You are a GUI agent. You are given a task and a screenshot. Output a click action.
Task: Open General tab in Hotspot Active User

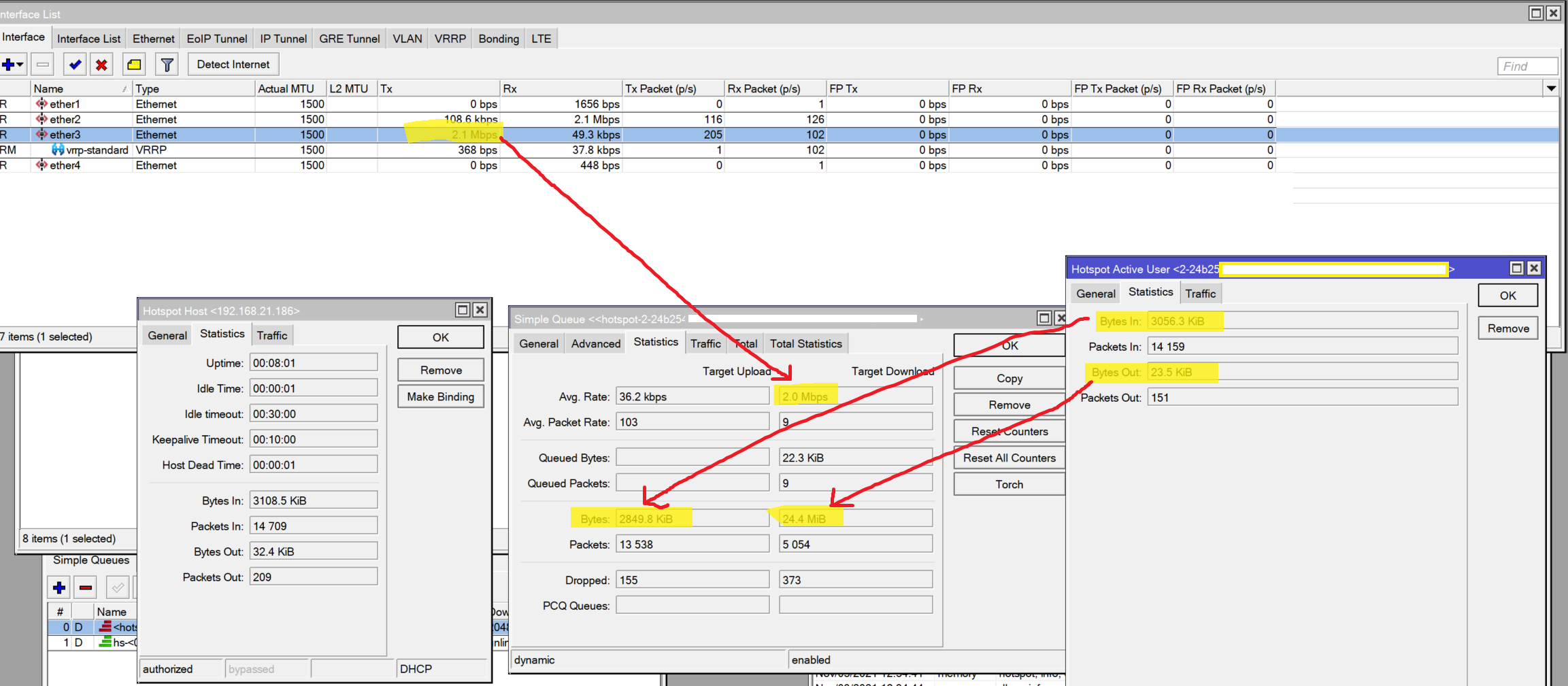click(1096, 294)
